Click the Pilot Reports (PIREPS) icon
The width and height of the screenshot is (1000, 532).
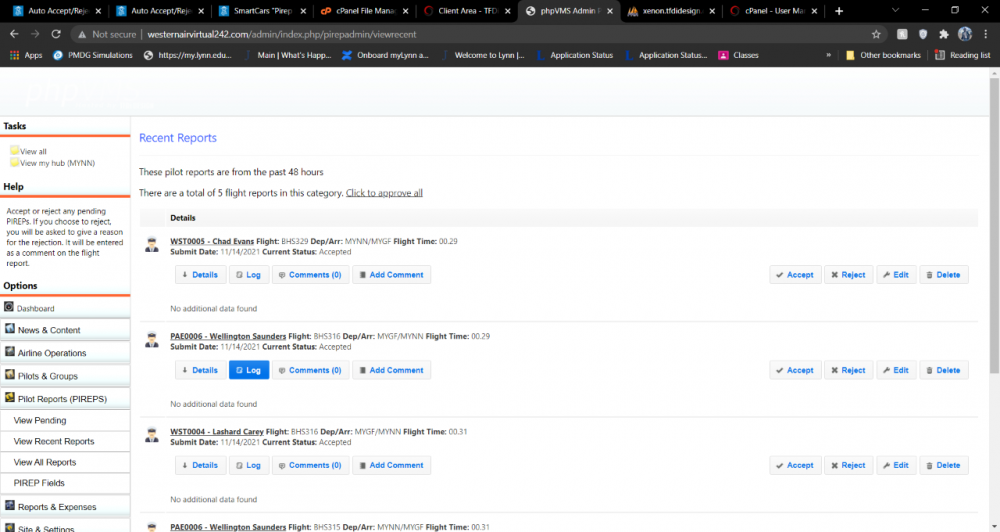tap(10, 397)
